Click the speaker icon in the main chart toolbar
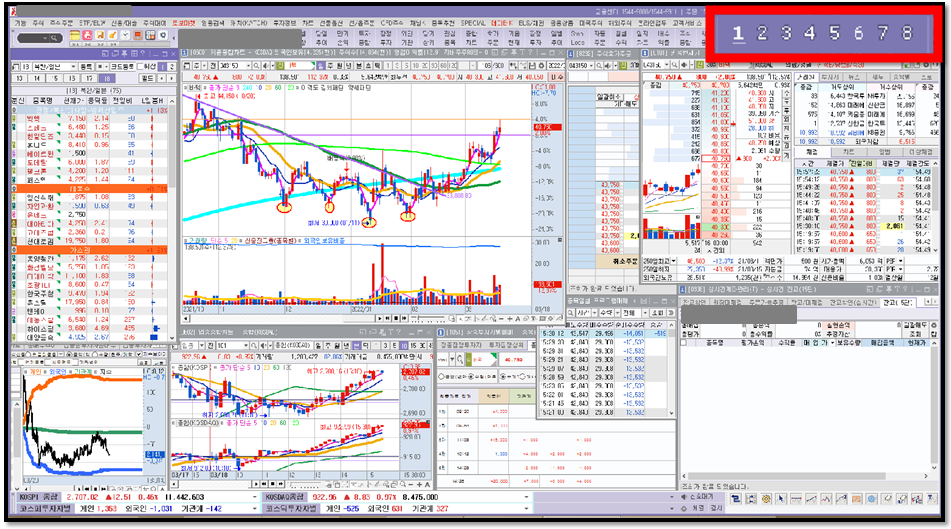The width and height of the screenshot is (951, 529). tap(265, 66)
